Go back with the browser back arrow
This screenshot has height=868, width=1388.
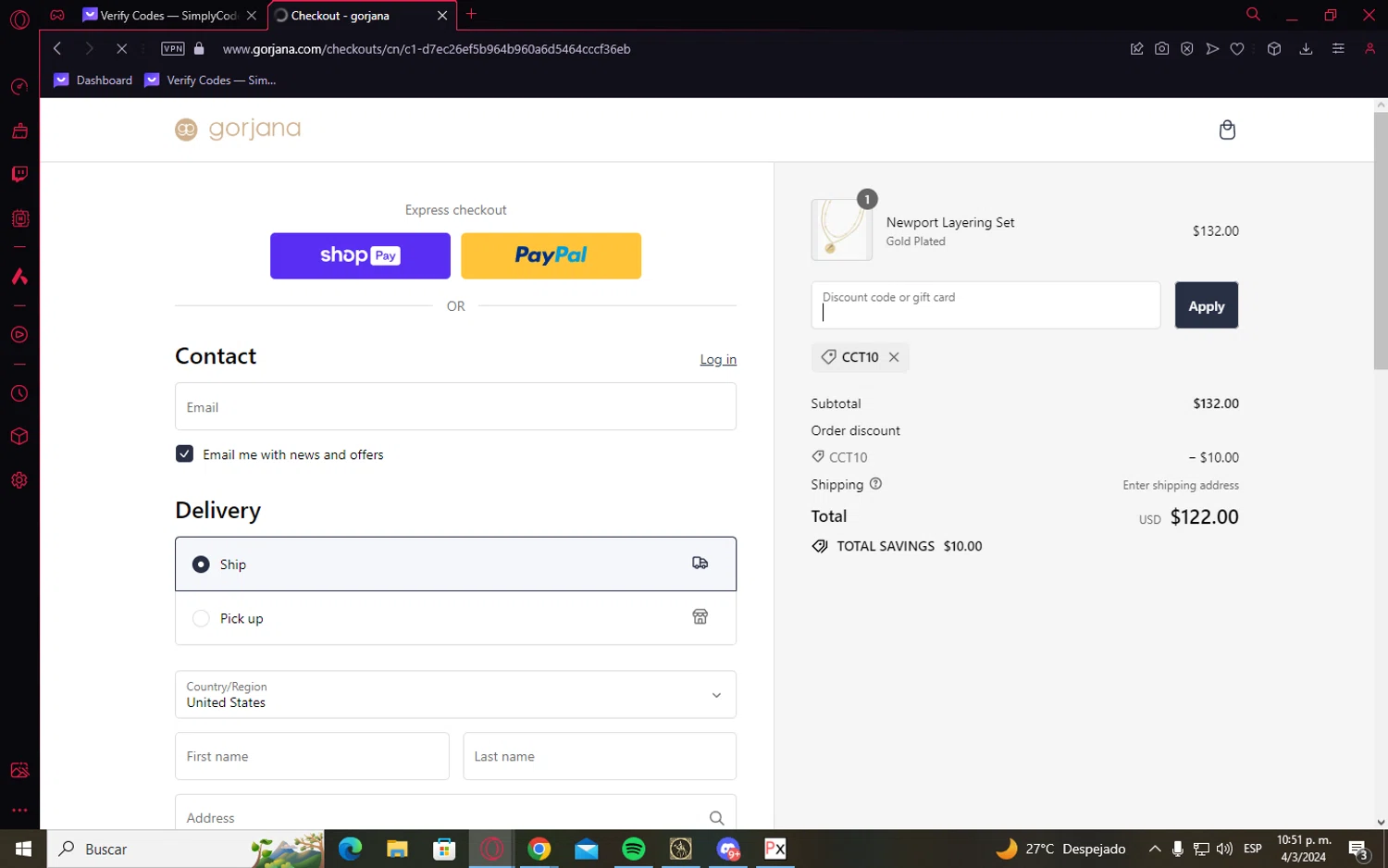coord(57,49)
